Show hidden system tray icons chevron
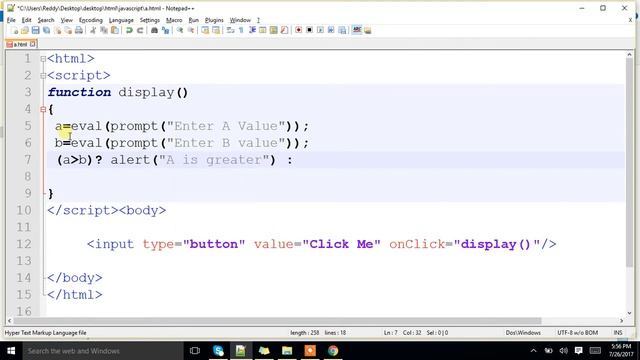The image size is (640, 360). 533,351
